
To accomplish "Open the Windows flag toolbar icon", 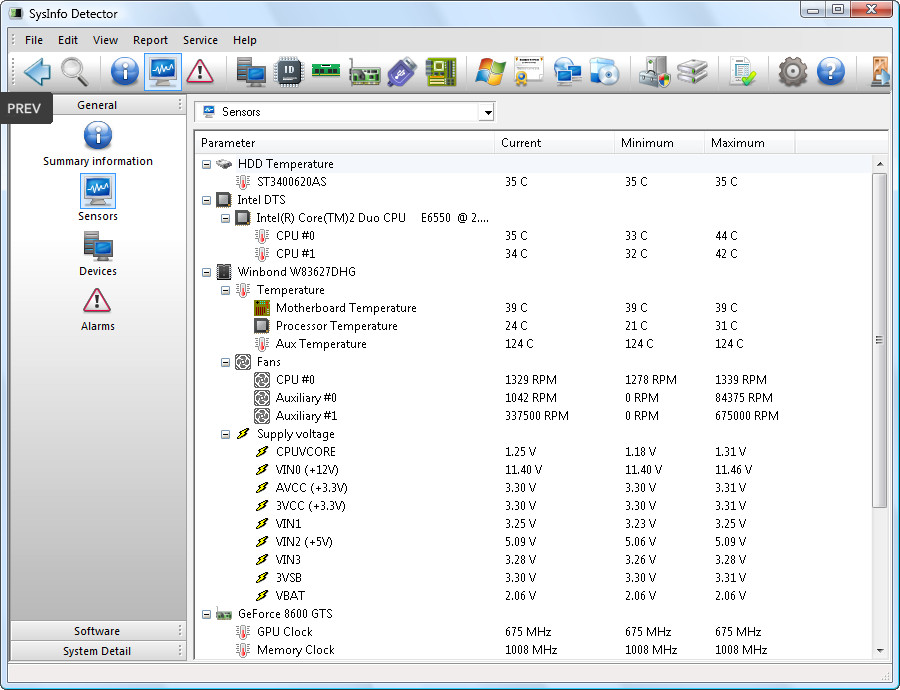I will click(x=490, y=72).
